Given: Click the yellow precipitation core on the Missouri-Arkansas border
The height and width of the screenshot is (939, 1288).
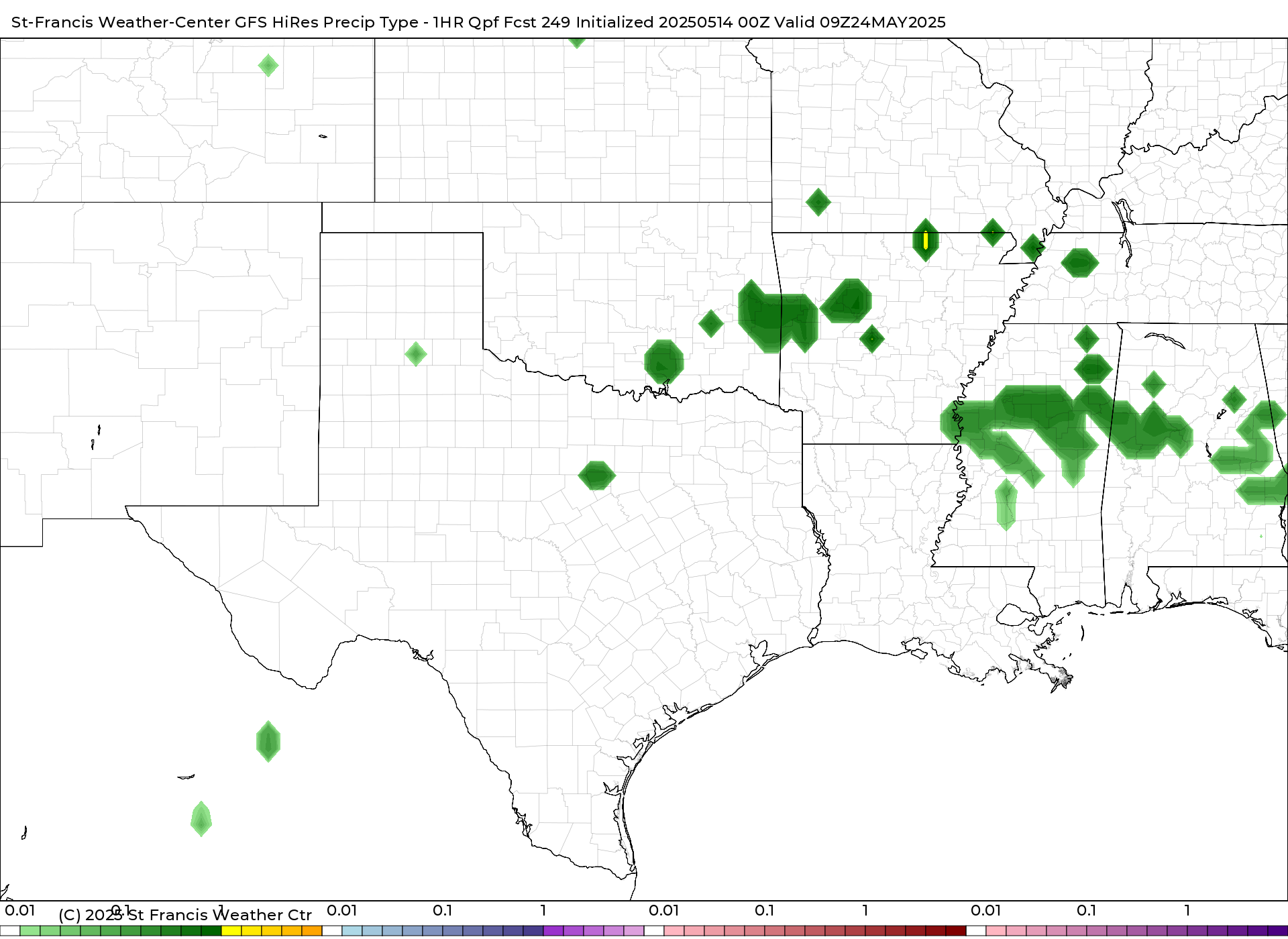Looking at the screenshot, I should [x=926, y=240].
